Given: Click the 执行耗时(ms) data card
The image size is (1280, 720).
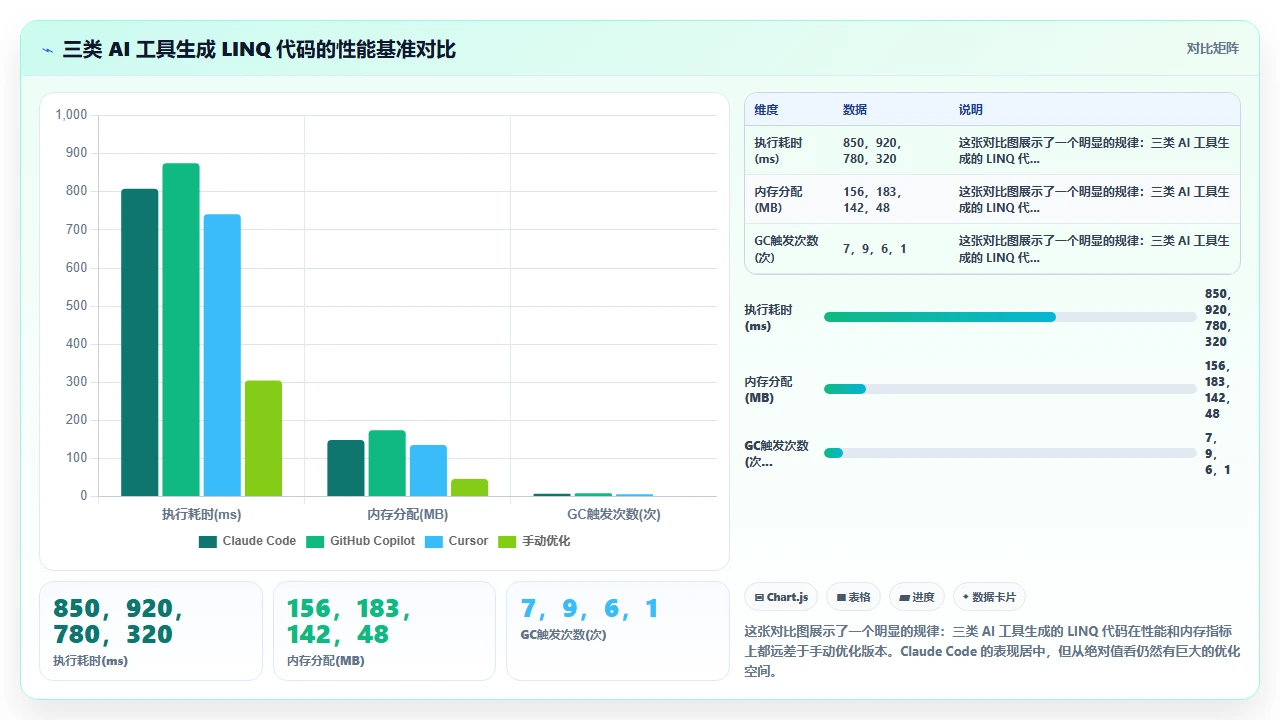Looking at the screenshot, I should [151, 631].
